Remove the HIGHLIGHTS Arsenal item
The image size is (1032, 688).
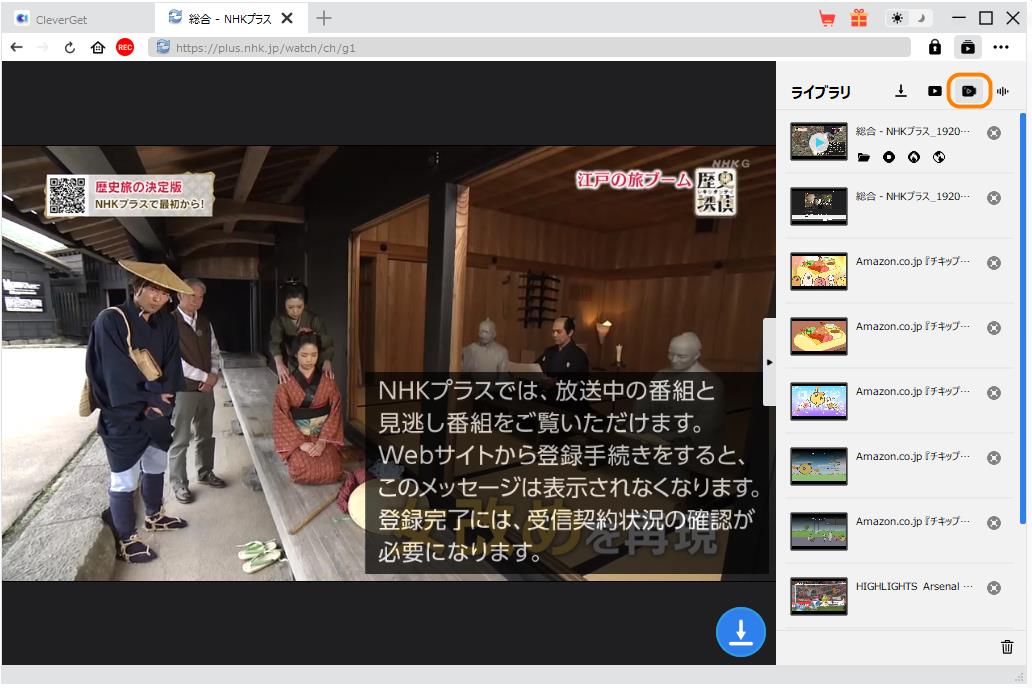pyautogui.click(x=994, y=588)
